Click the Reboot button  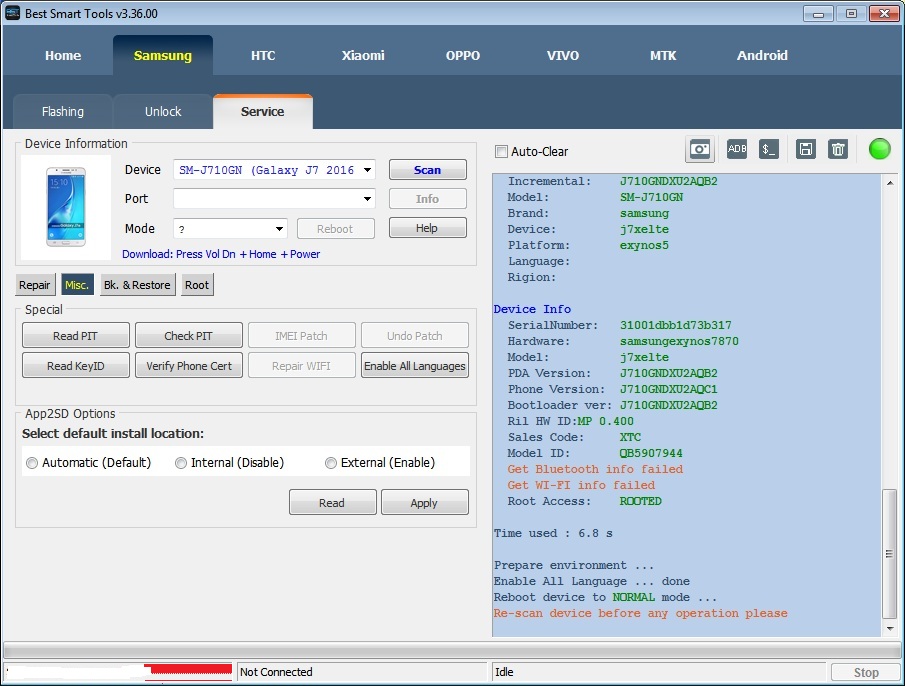click(335, 228)
